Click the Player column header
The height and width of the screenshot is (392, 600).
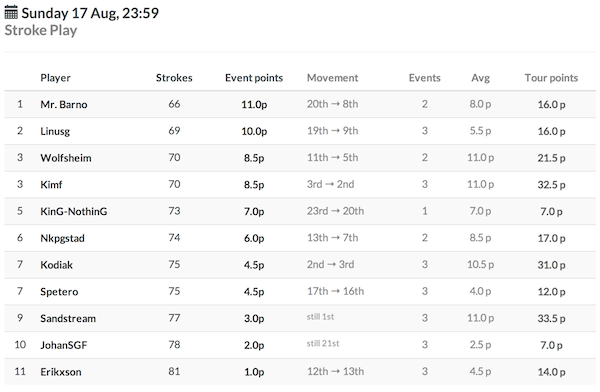(55, 78)
